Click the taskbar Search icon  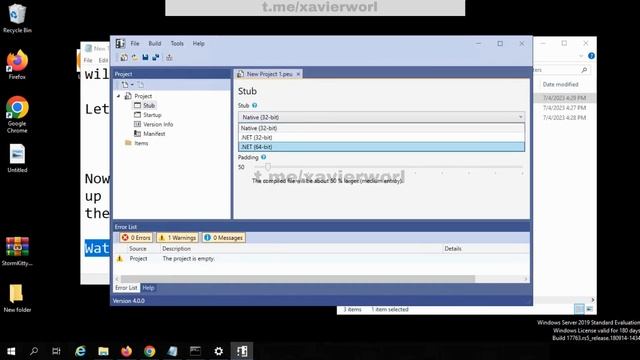click(x=34, y=351)
